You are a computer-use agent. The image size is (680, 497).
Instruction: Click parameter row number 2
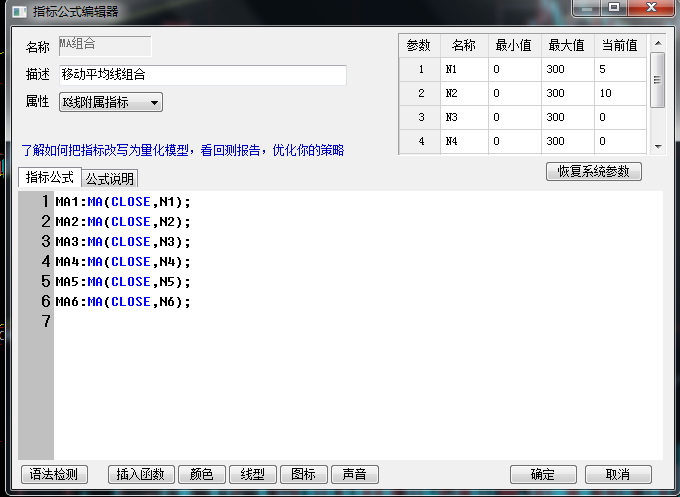tap(421, 93)
